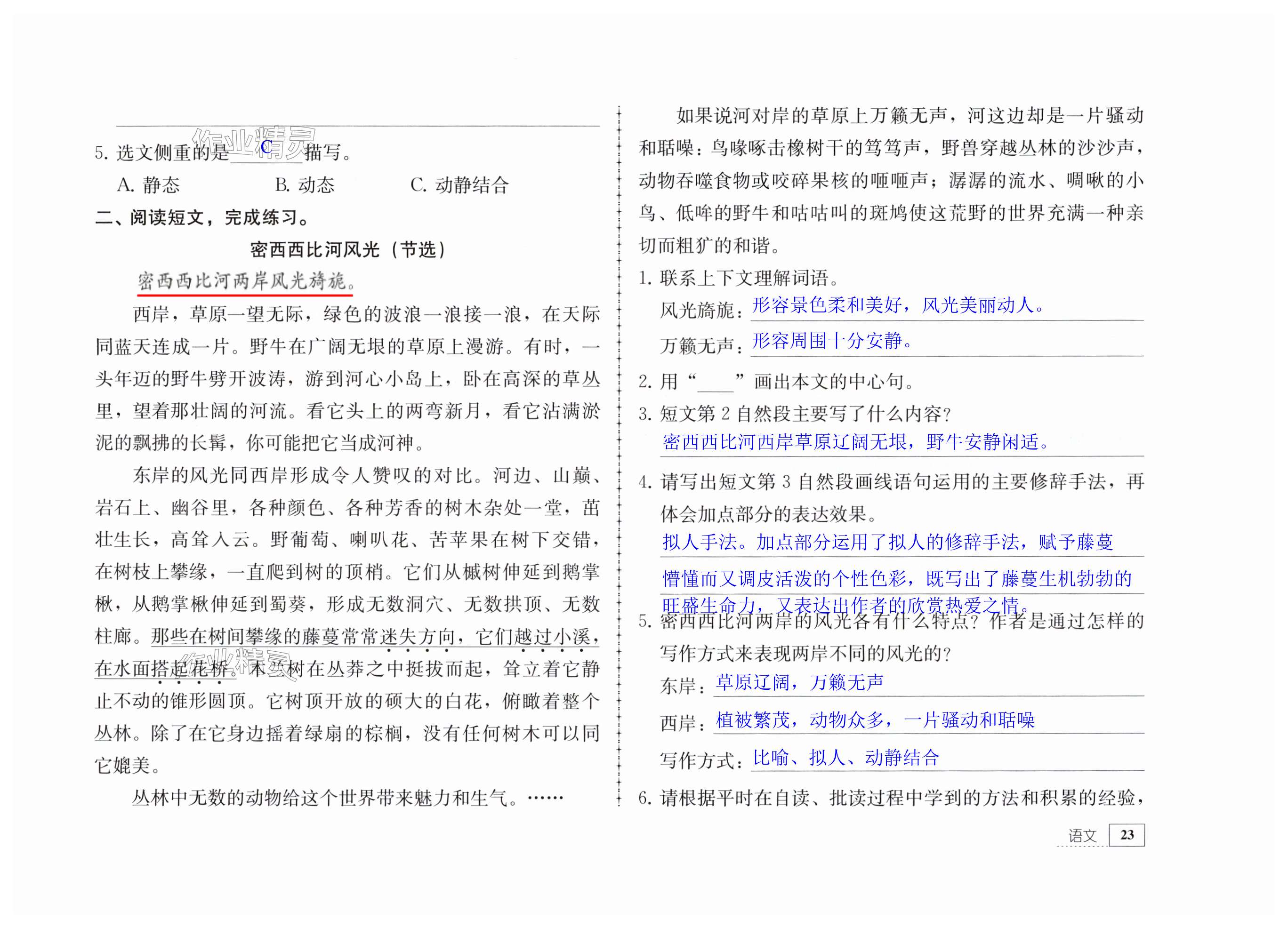Click the red-underlined sentence 密西西比河两岸风光旖旎
The width and height of the screenshot is (1288, 927).
[x=244, y=281]
